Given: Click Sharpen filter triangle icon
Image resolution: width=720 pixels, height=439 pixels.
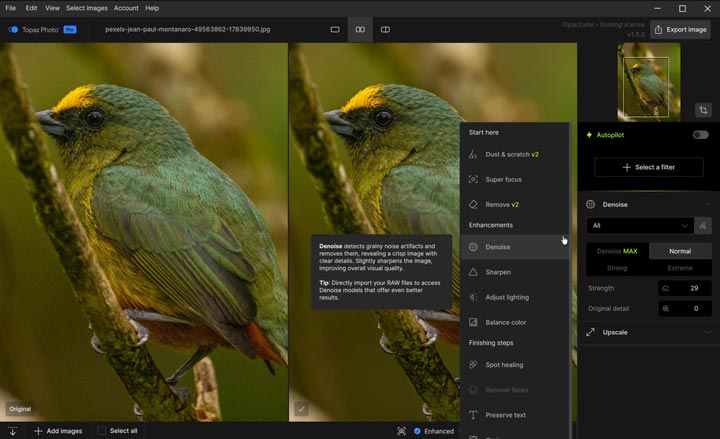Looking at the screenshot, I should pyautogui.click(x=473, y=272).
